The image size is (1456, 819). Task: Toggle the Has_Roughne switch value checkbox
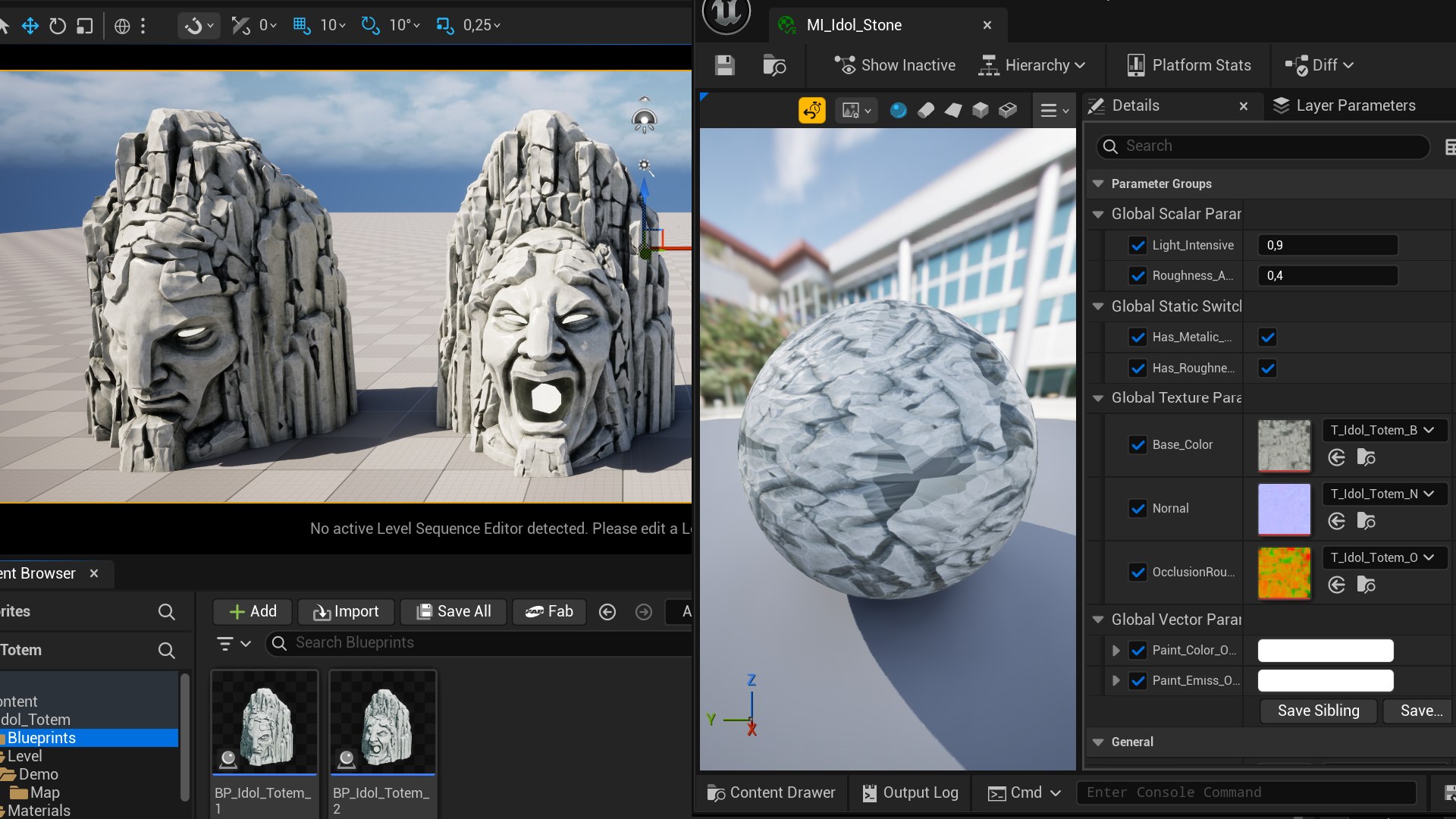click(1267, 369)
